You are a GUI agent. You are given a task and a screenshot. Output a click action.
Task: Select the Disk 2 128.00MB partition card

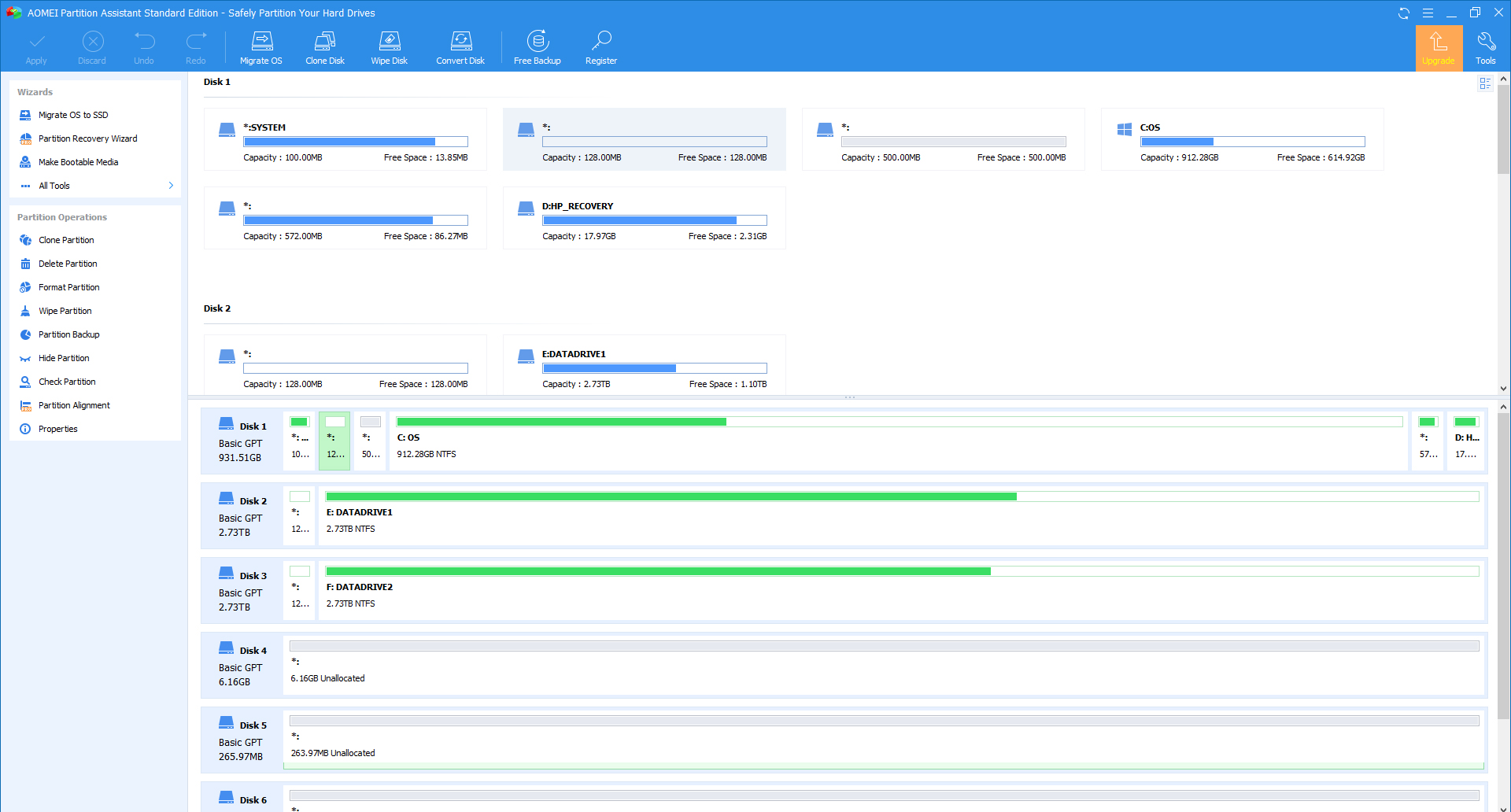(x=345, y=364)
